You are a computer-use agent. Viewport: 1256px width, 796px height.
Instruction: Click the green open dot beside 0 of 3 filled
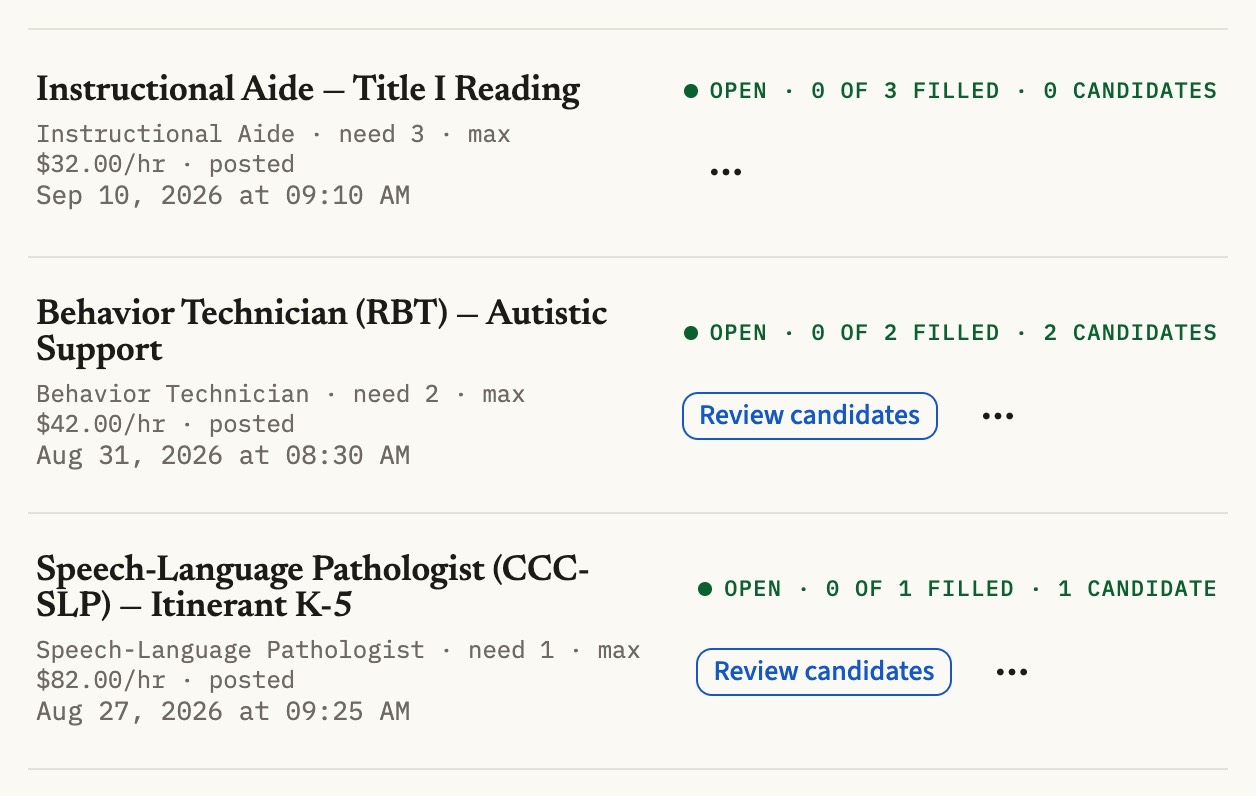(691, 91)
